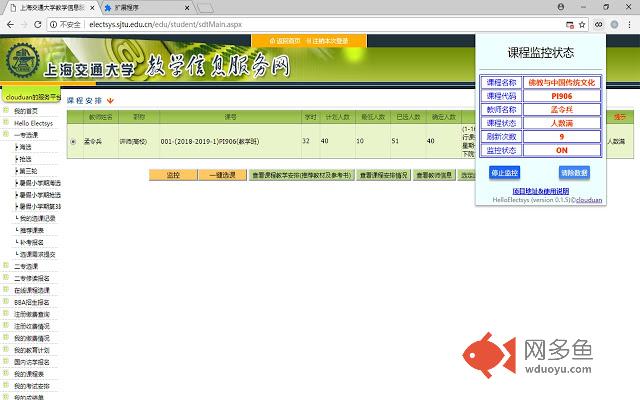Image resolution: width=640 pixels, height=400 pixels.
Task: Click the 已选人数 column header
Action: (409, 117)
